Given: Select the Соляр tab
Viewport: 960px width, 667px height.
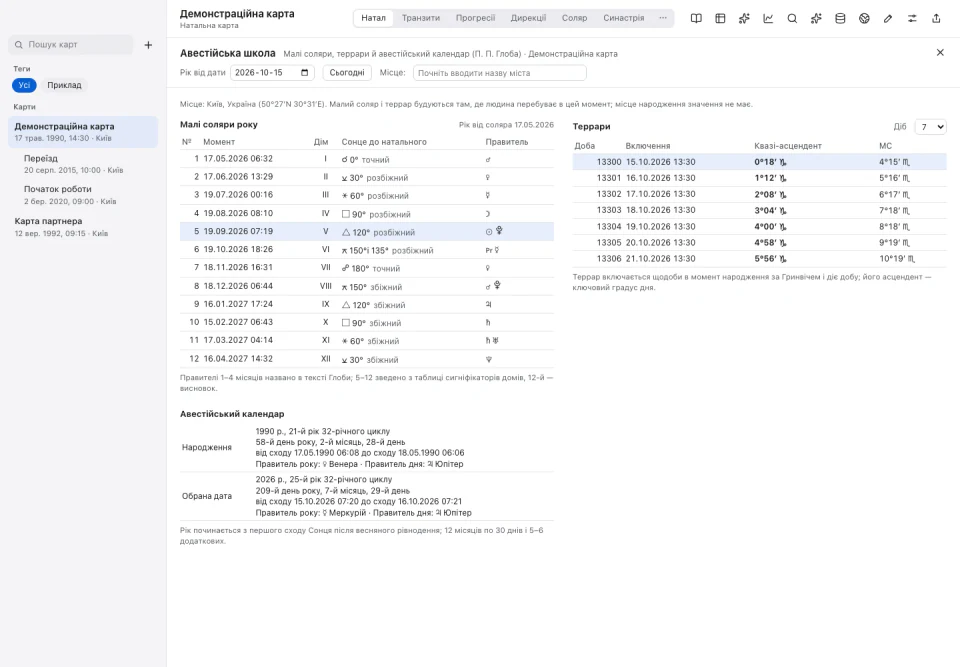Looking at the screenshot, I should 574,18.
